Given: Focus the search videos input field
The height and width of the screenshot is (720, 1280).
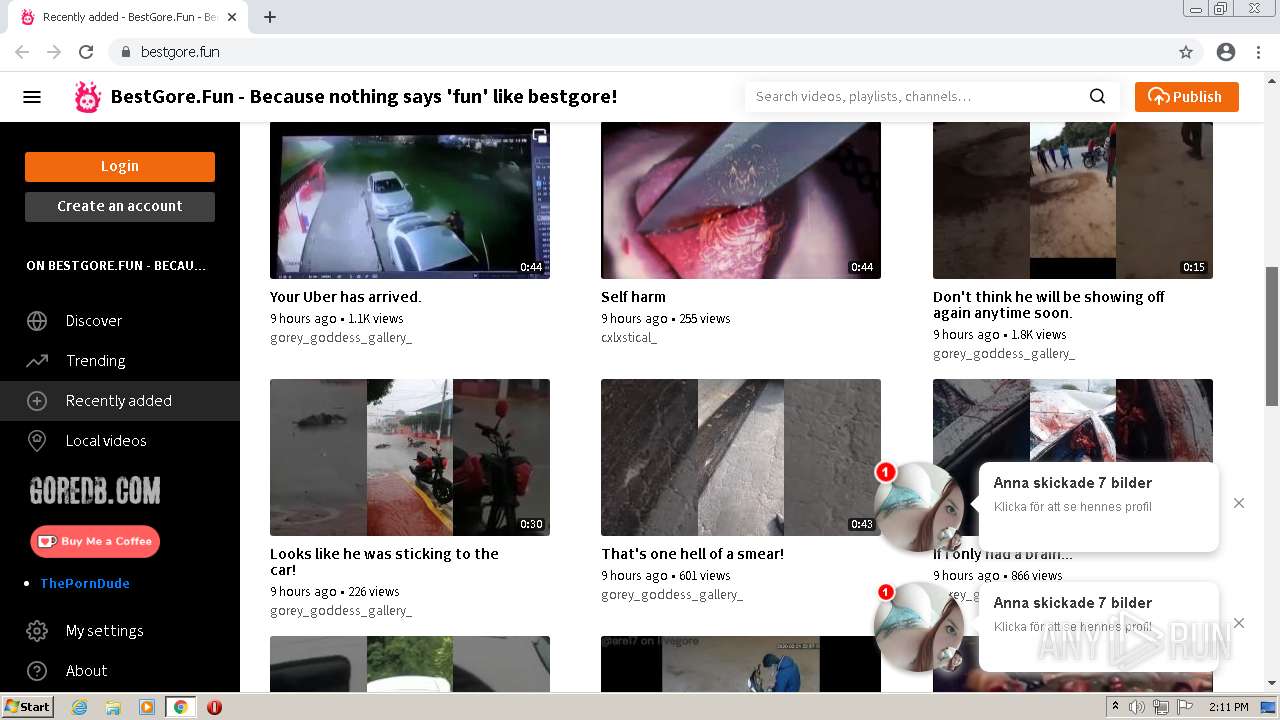Looking at the screenshot, I should pos(915,97).
